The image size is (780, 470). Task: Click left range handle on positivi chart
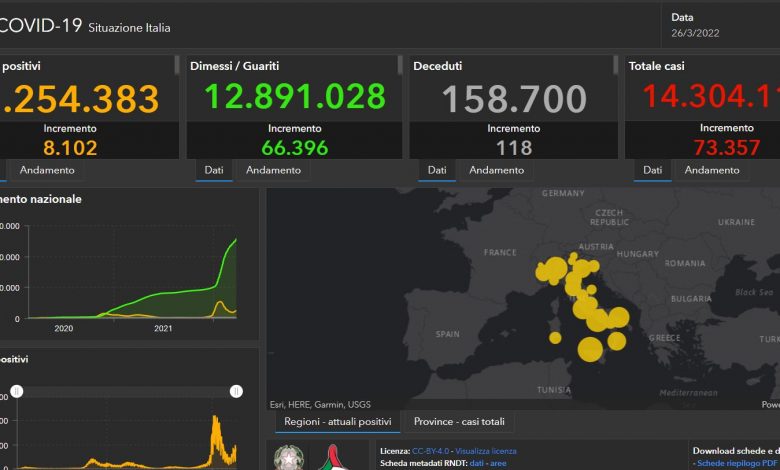click(x=17, y=391)
